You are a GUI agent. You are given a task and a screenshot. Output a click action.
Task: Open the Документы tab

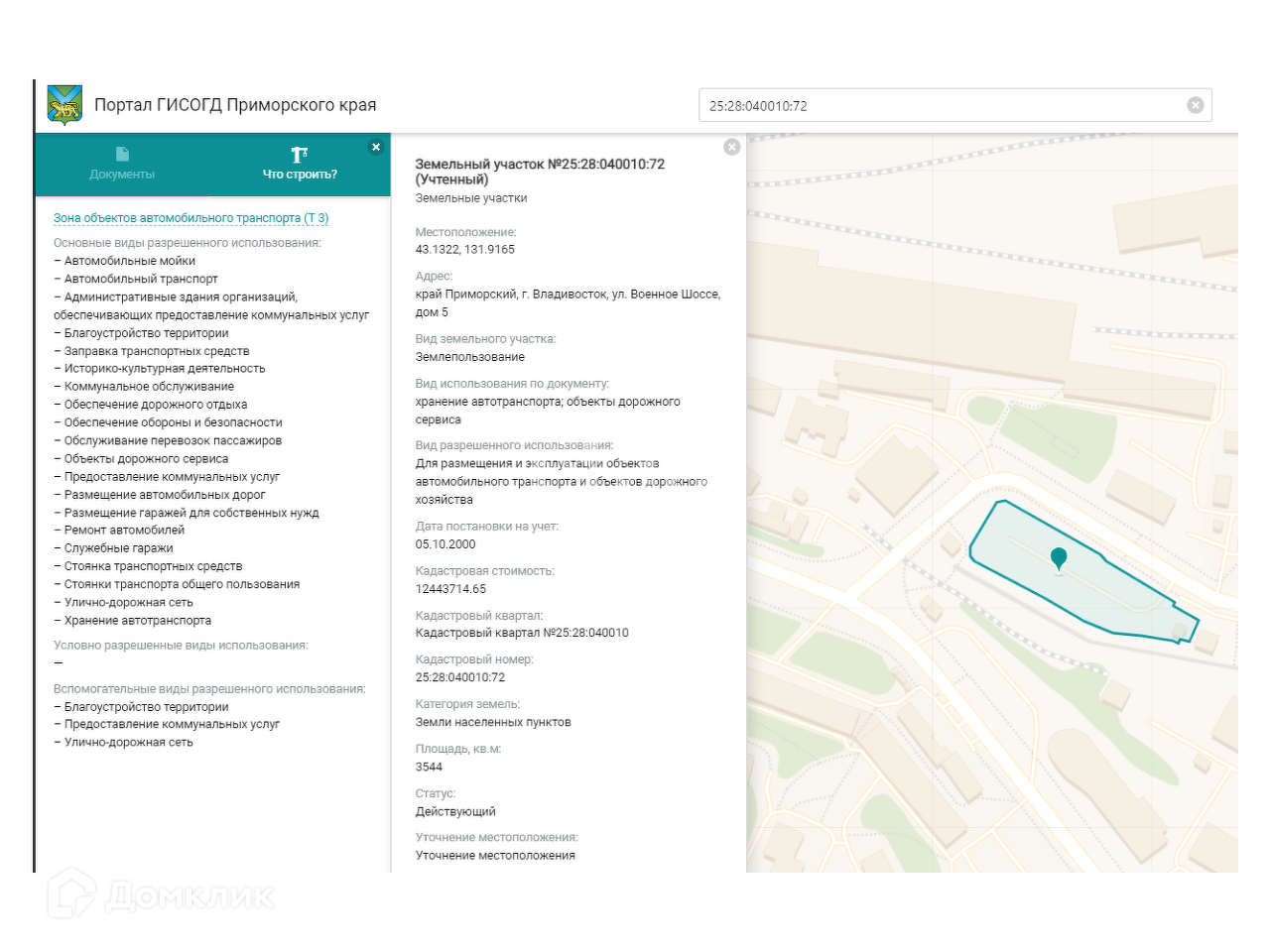122,165
